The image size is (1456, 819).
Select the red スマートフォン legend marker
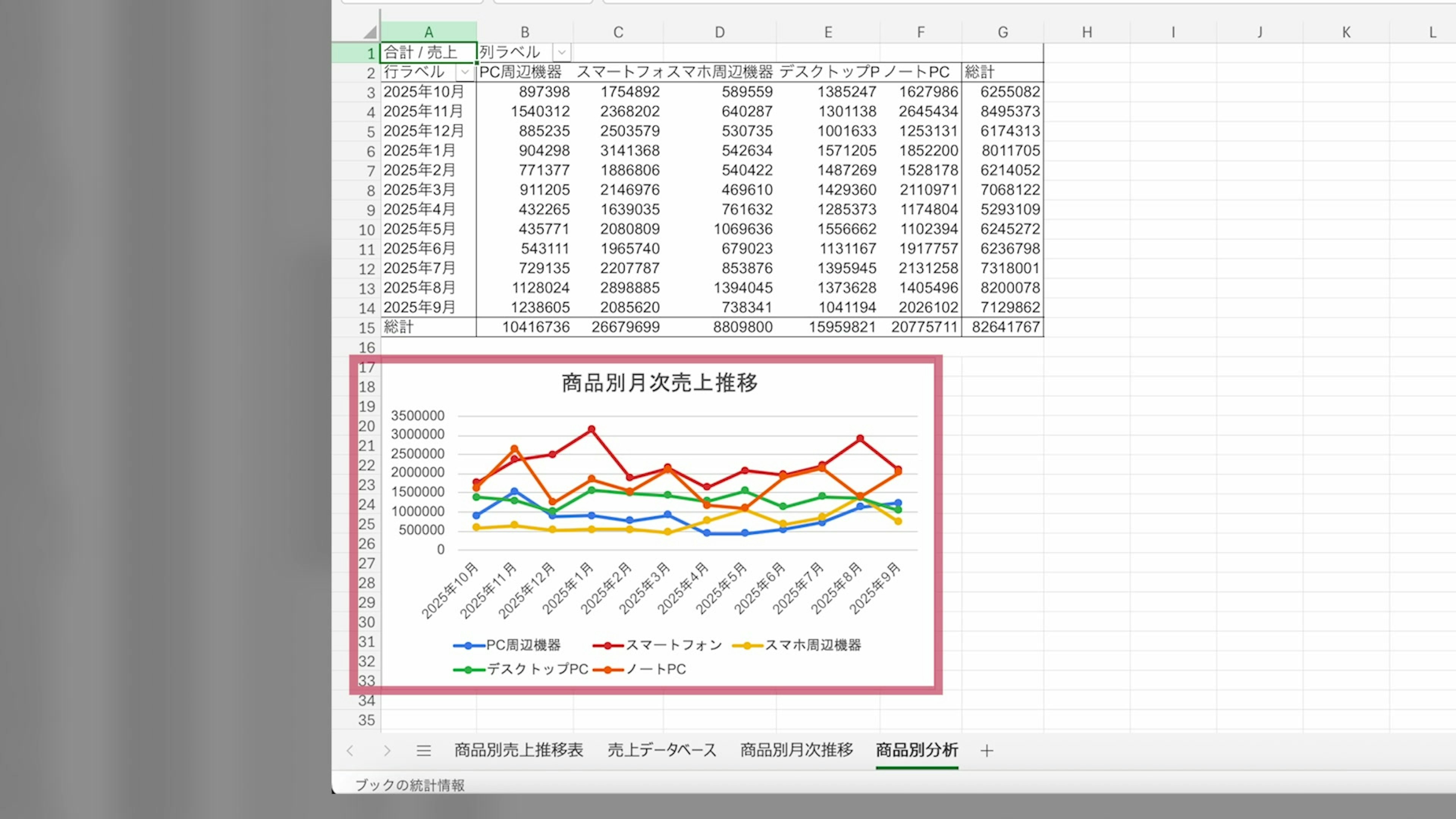click(x=607, y=645)
